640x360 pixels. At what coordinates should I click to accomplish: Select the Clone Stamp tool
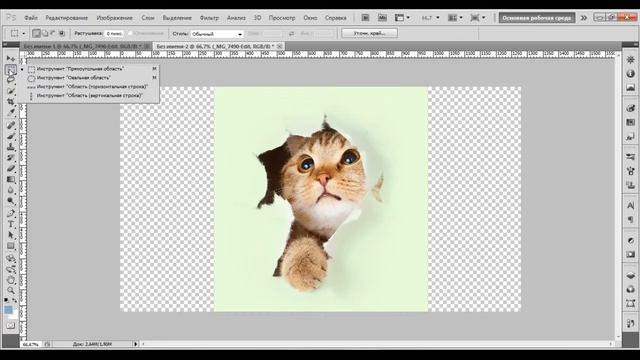[x=11, y=147]
